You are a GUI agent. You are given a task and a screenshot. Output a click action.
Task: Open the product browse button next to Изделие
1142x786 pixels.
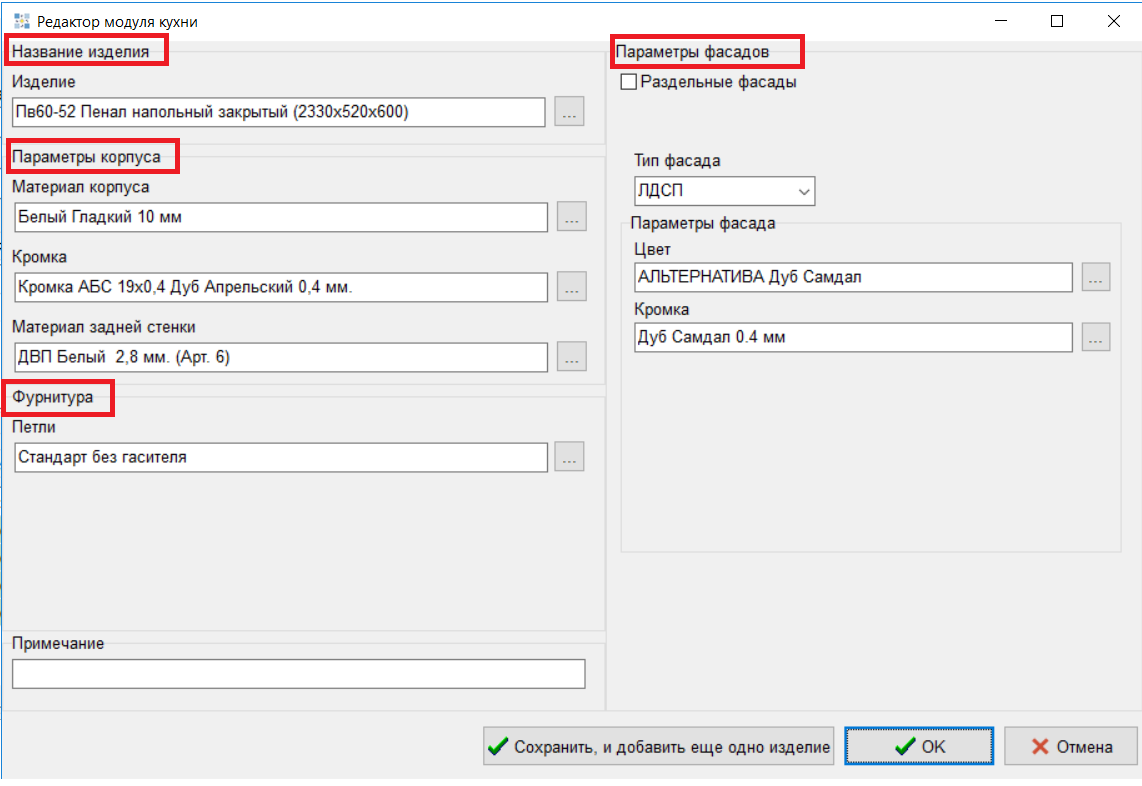pyautogui.click(x=569, y=113)
